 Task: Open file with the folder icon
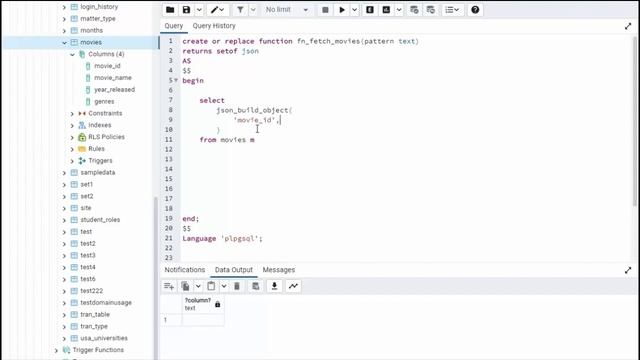click(170, 10)
